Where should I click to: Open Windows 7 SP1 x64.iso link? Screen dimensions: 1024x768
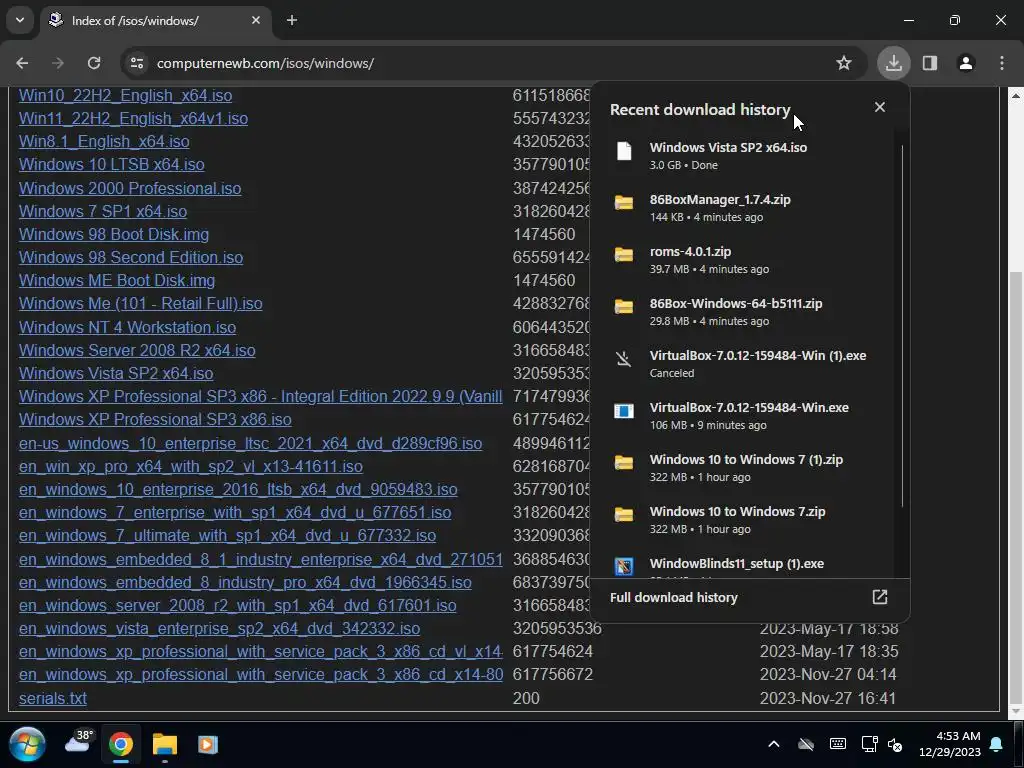(103, 211)
